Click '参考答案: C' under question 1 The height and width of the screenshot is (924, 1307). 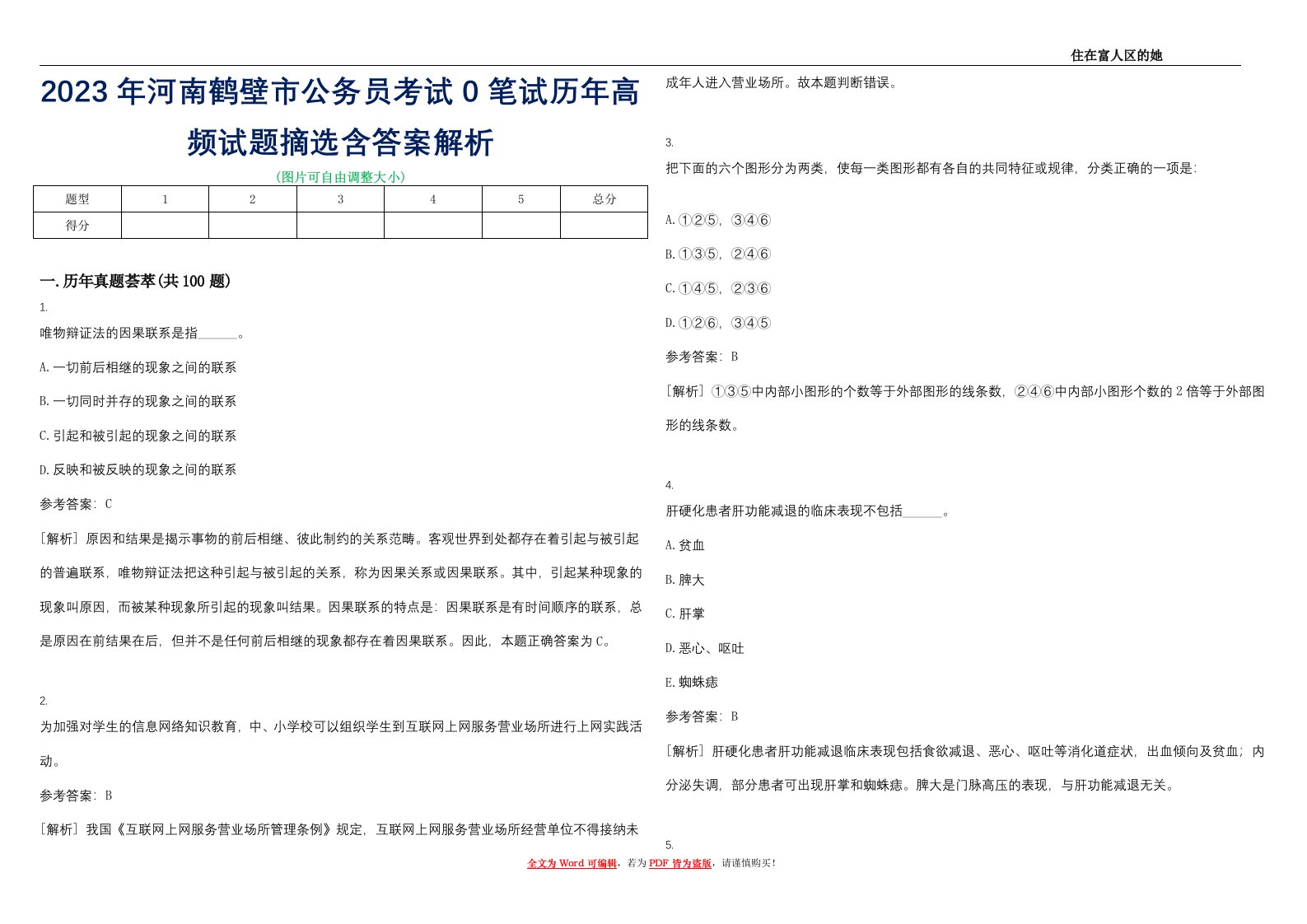click(x=76, y=504)
